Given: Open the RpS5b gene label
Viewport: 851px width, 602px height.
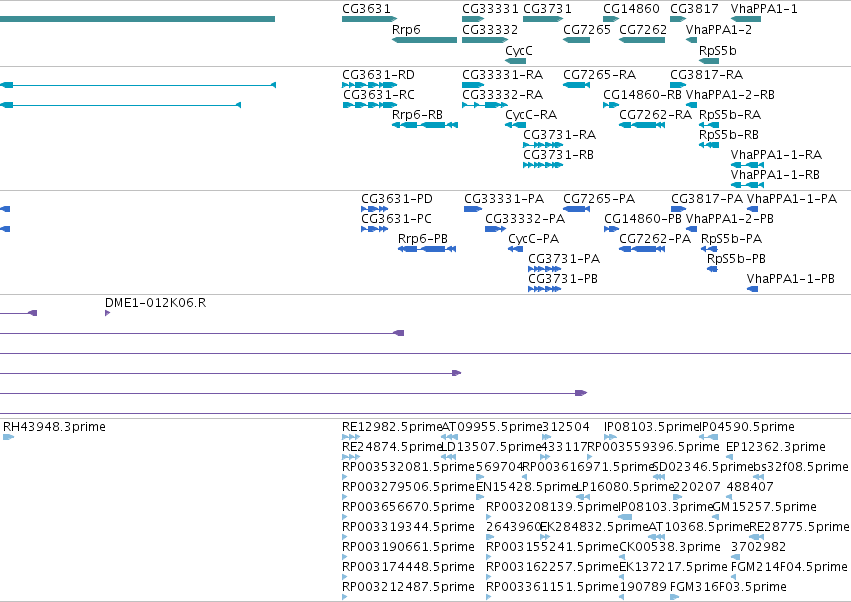Looking at the screenshot, I should [x=717, y=50].
